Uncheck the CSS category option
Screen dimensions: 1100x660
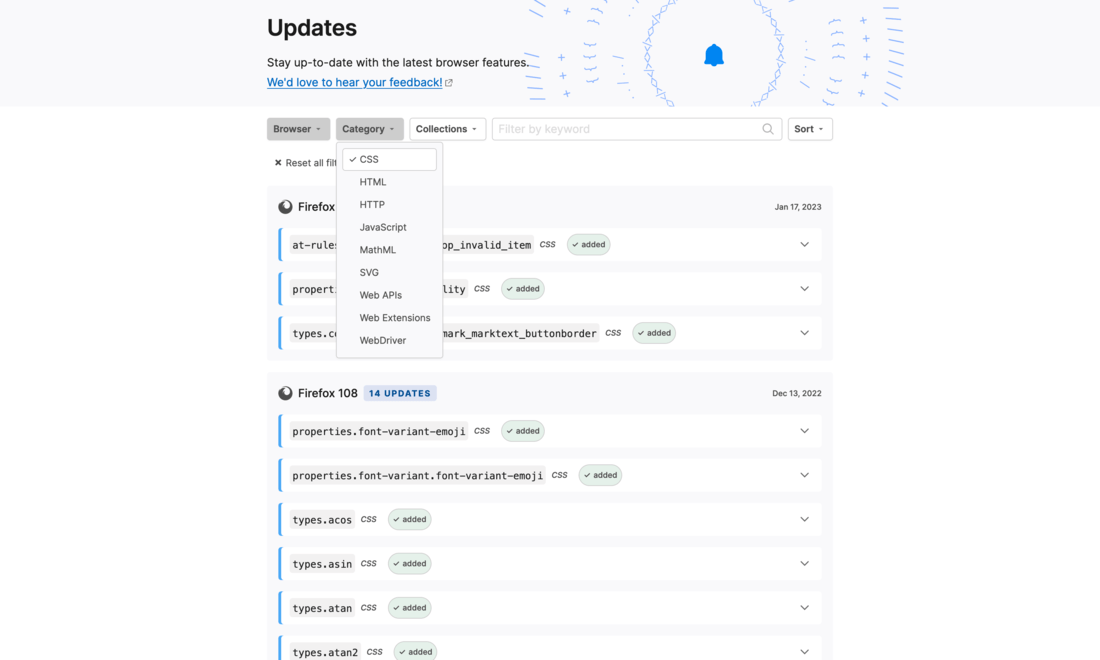pyautogui.click(x=389, y=160)
